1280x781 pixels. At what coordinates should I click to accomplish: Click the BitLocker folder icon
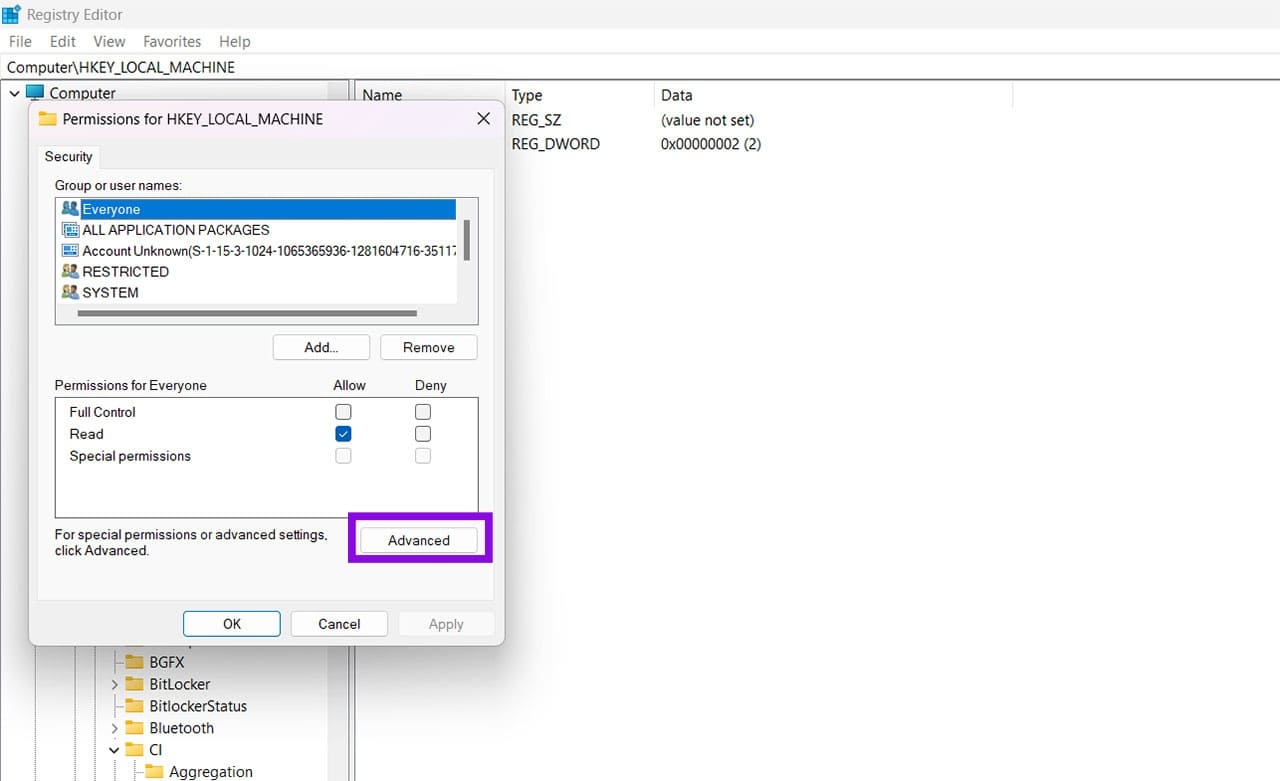coord(134,684)
